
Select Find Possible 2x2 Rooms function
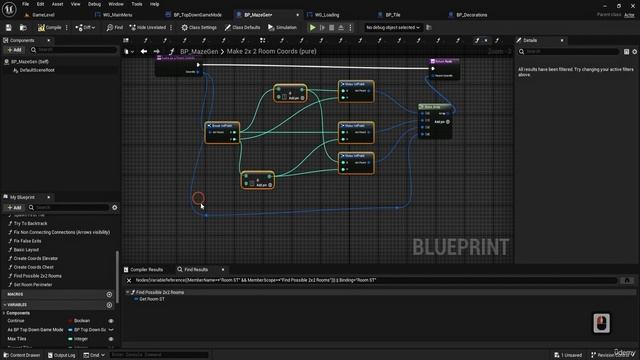(38, 276)
